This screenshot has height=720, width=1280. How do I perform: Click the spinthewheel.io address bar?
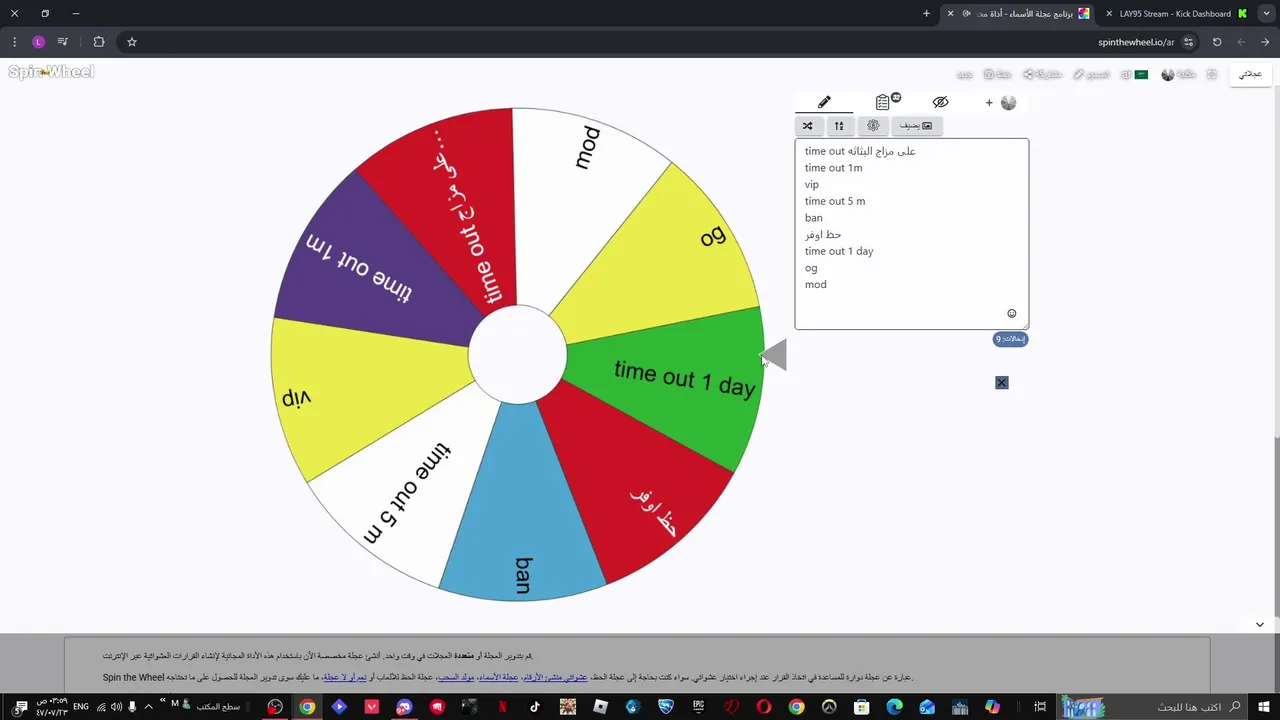coord(1136,42)
